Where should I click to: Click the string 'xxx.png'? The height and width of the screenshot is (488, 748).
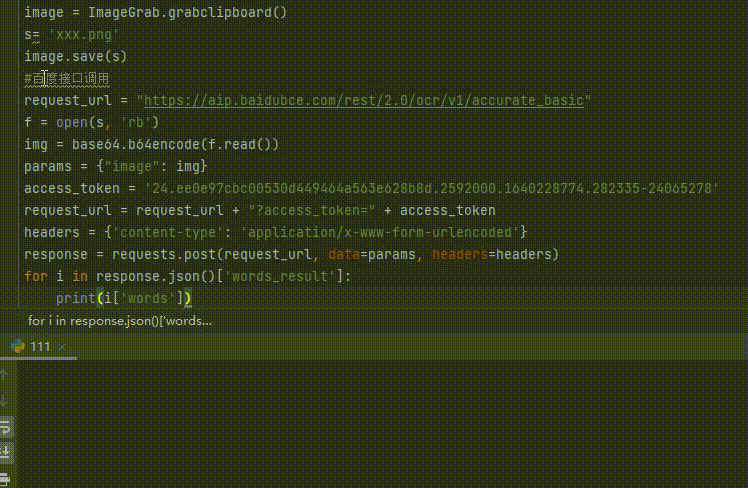(83, 35)
